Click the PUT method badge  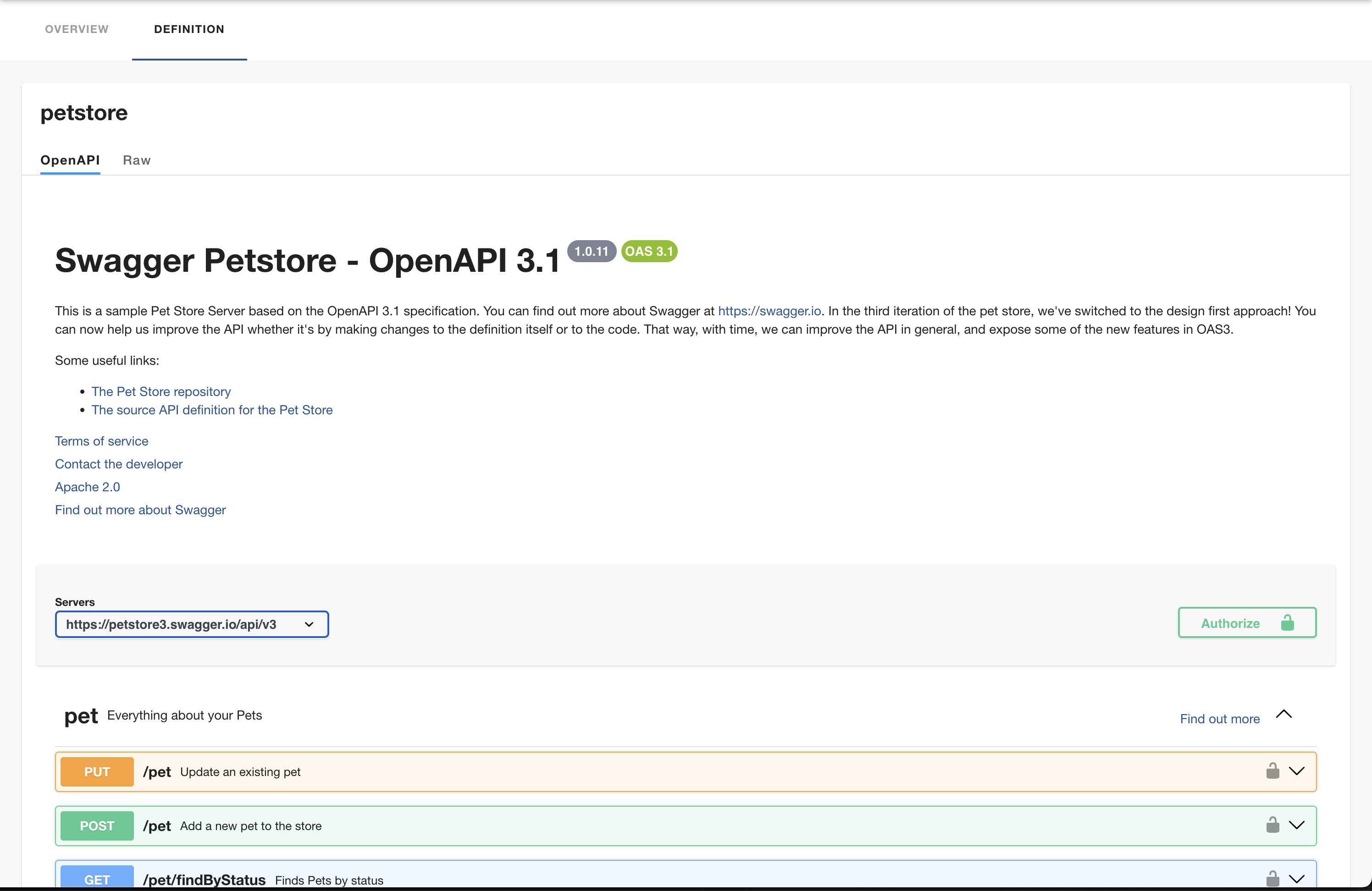pos(97,772)
